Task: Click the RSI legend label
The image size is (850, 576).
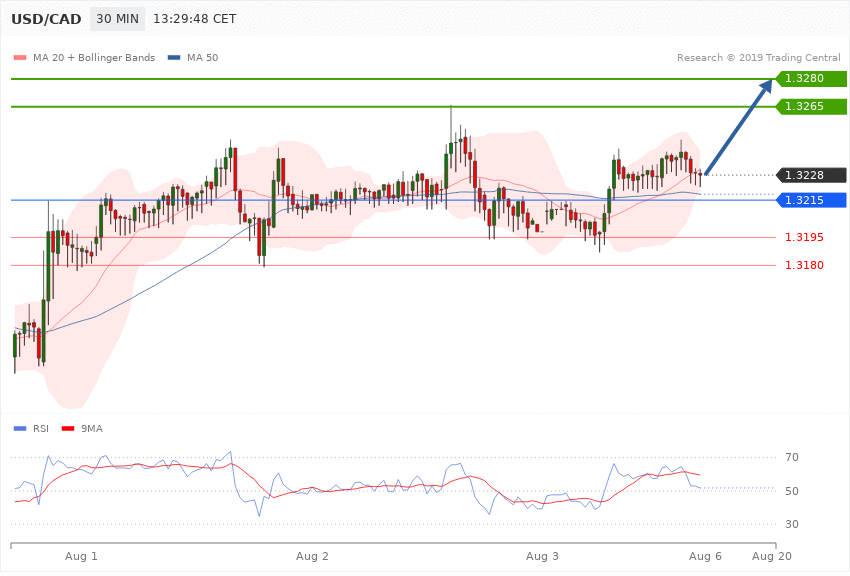Action: 41,429
